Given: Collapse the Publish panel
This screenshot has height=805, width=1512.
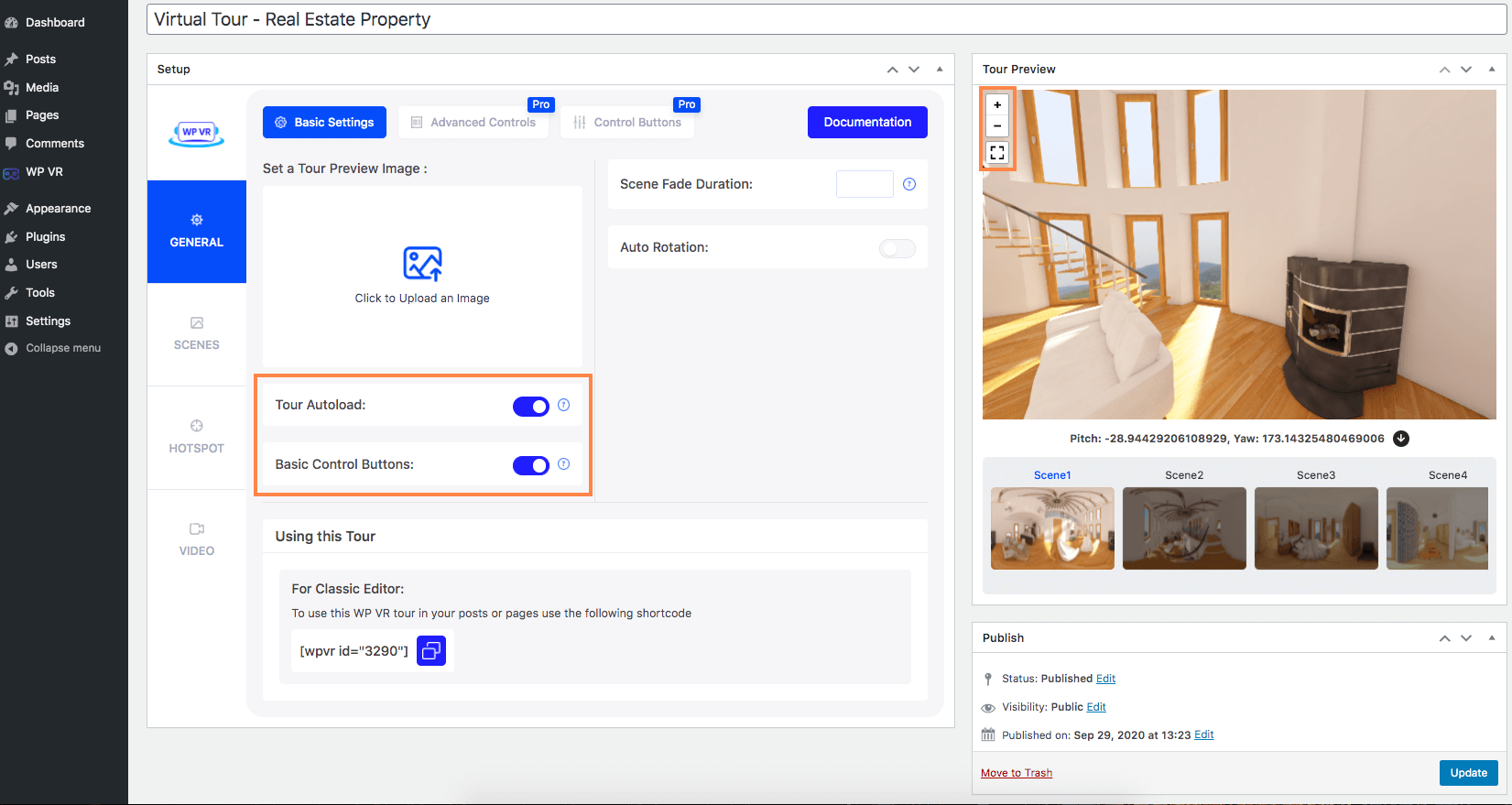Looking at the screenshot, I should [1491, 638].
